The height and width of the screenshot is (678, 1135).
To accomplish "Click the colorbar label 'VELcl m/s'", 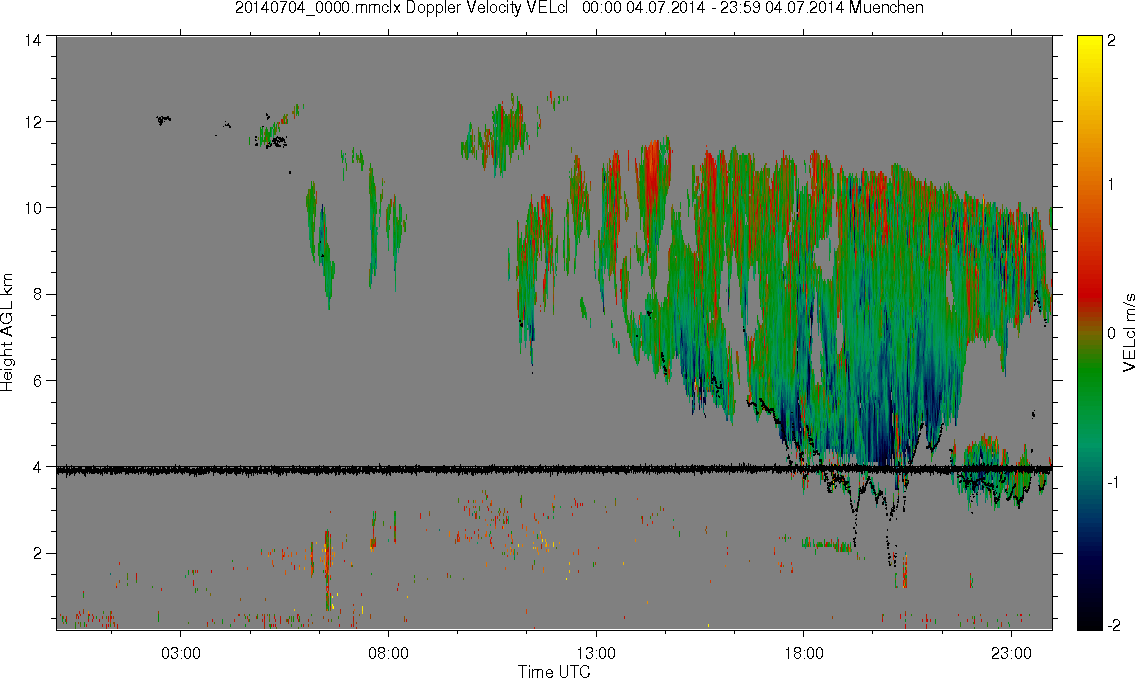I will 1128,333.
